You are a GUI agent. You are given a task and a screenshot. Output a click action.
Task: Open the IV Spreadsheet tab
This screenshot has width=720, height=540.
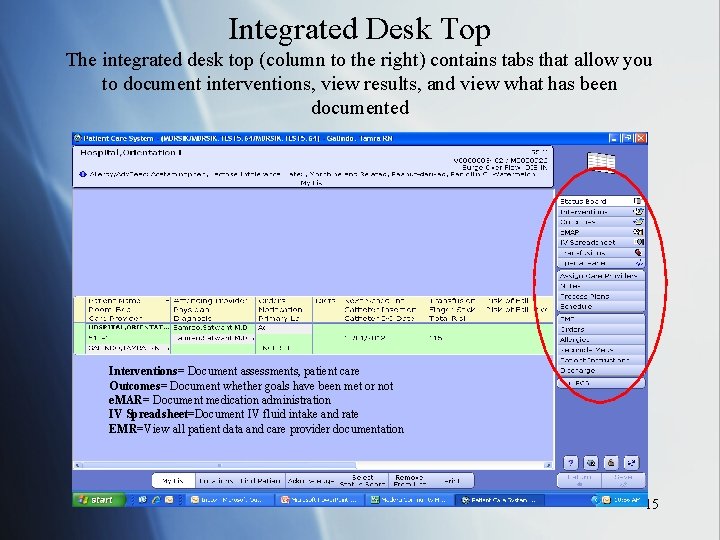601,242
